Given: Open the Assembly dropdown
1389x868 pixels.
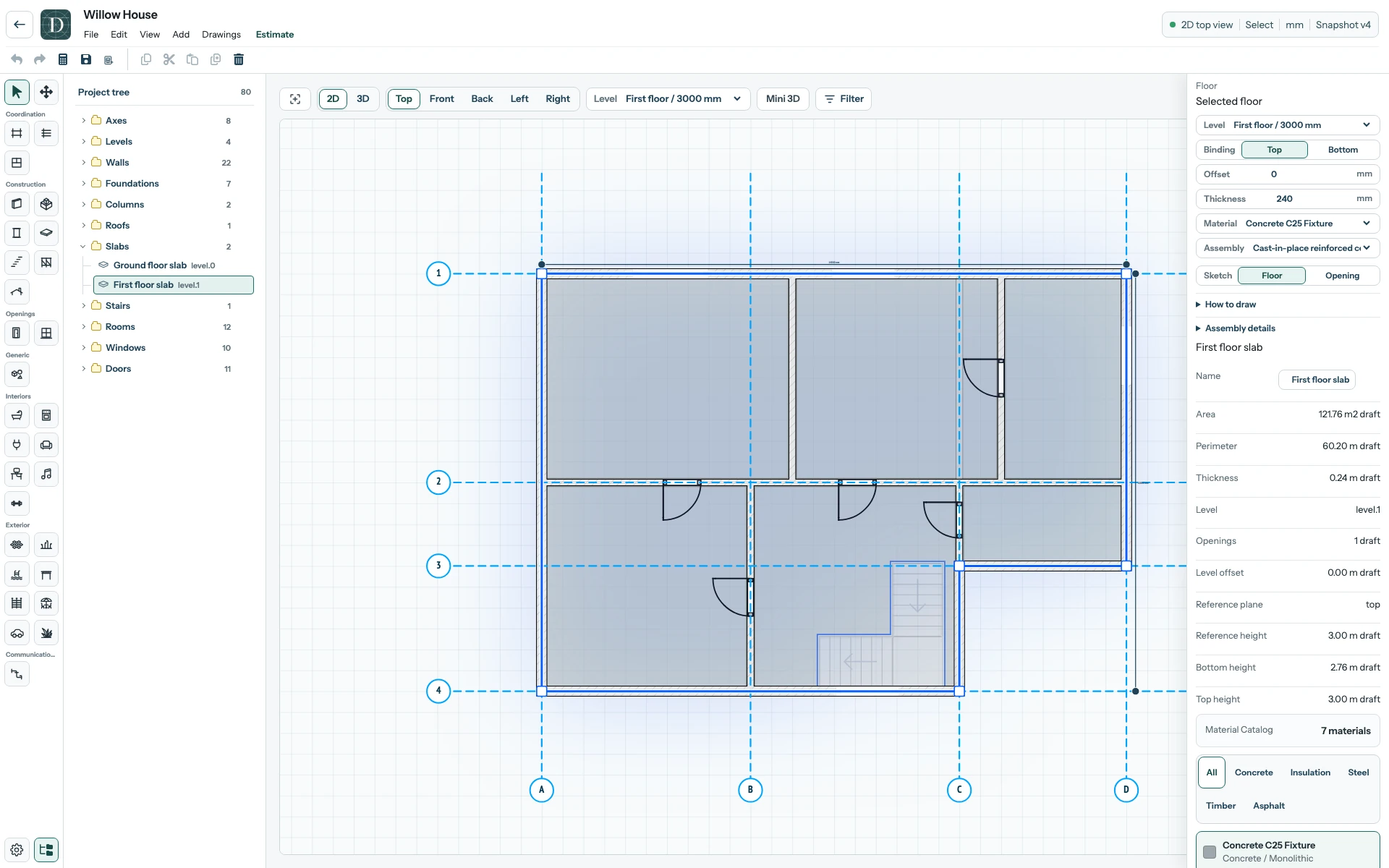Looking at the screenshot, I should click(1288, 248).
